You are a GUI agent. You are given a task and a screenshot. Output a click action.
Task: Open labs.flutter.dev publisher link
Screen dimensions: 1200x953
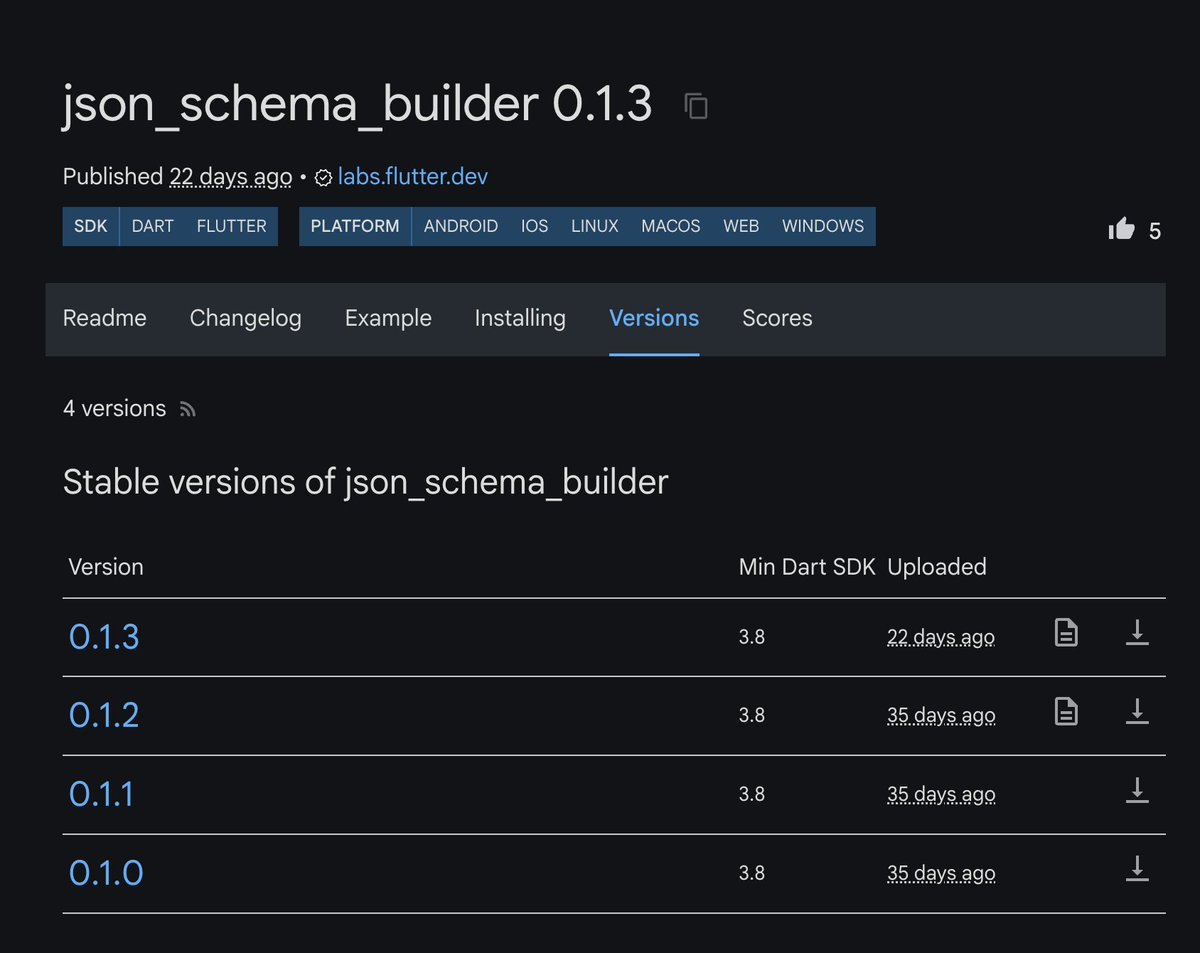413,177
